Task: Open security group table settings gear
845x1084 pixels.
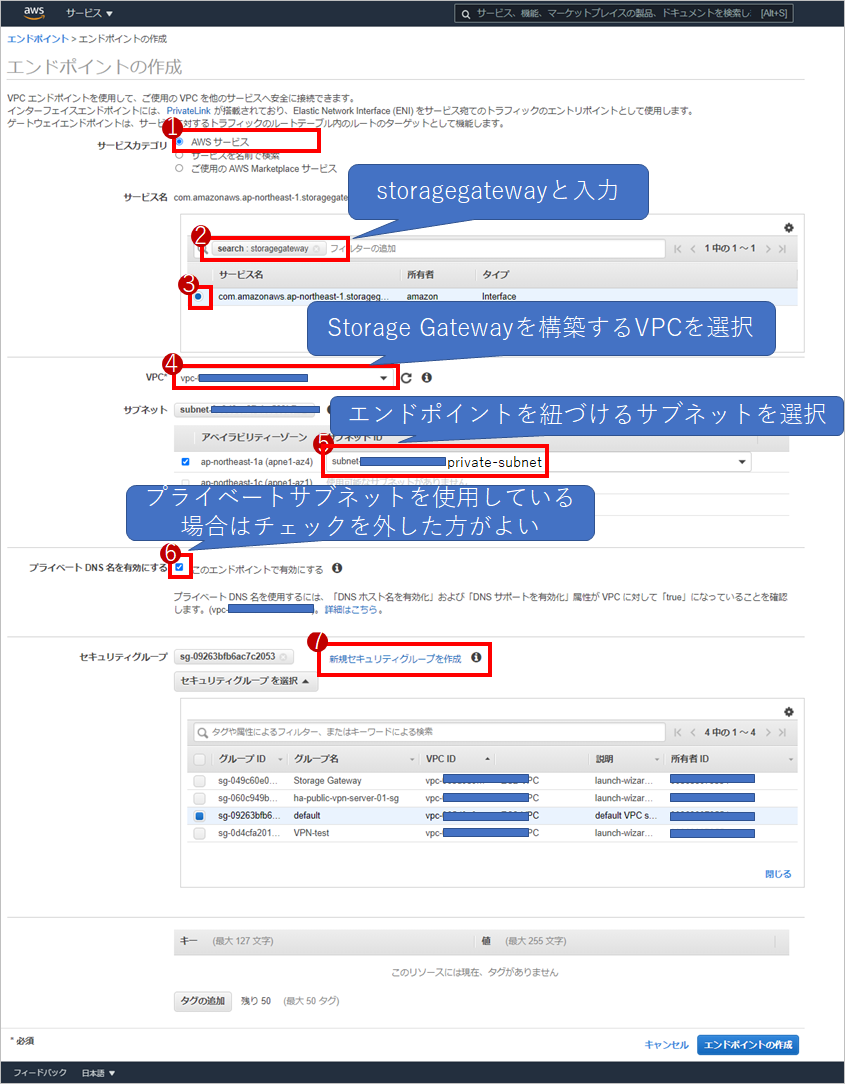Action: pos(788,712)
